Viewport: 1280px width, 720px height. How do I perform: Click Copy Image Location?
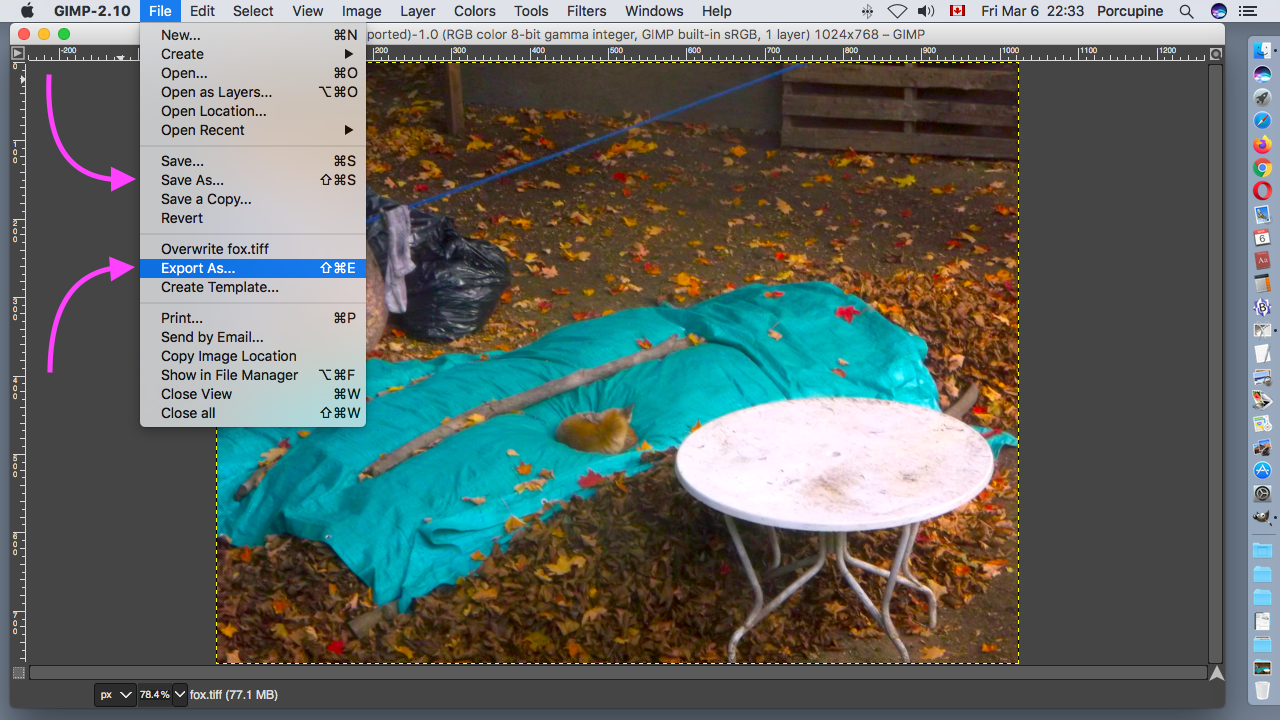point(253,356)
